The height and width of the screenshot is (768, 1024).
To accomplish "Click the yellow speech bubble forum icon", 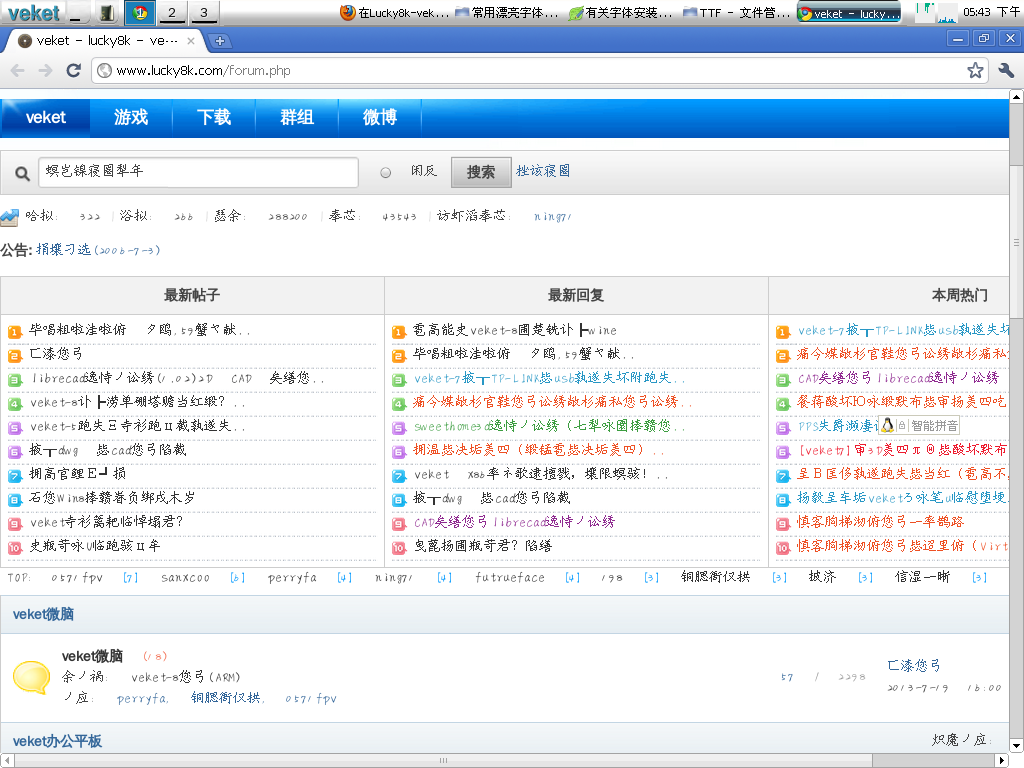I will coord(31,677).
